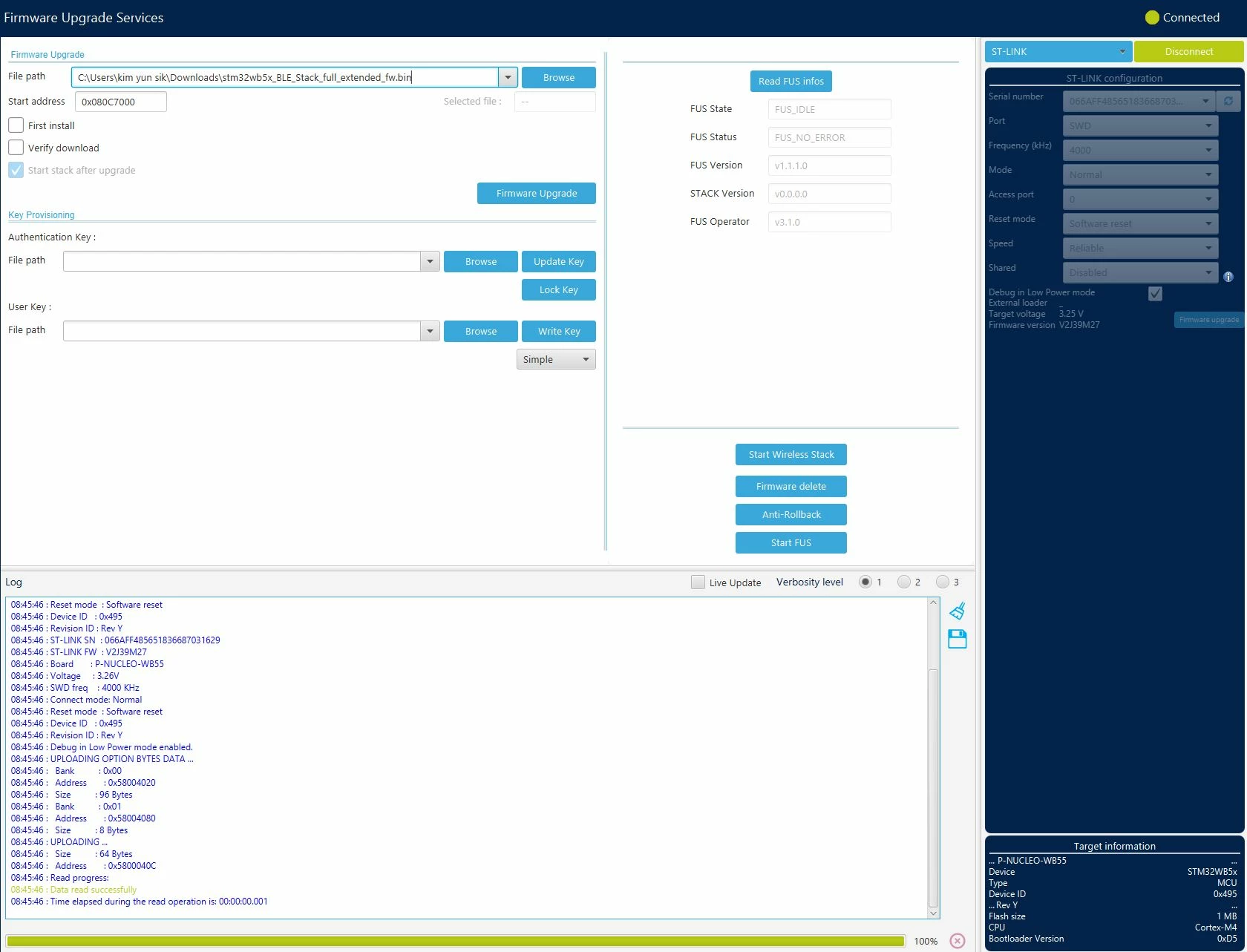Expand the Authentication Key file path dropdown

(x=431, y=261)
